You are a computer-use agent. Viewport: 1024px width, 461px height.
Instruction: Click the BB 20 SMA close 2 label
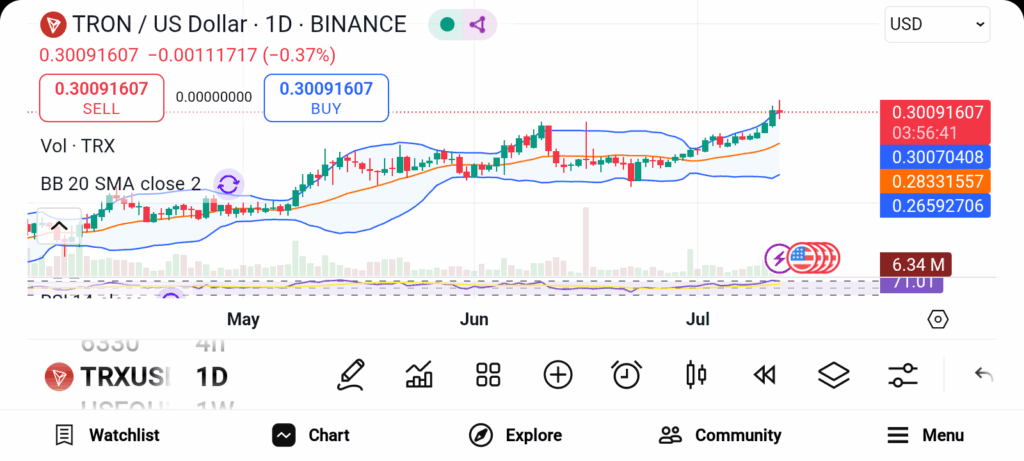pyautogui.click(x=120, y=184)
